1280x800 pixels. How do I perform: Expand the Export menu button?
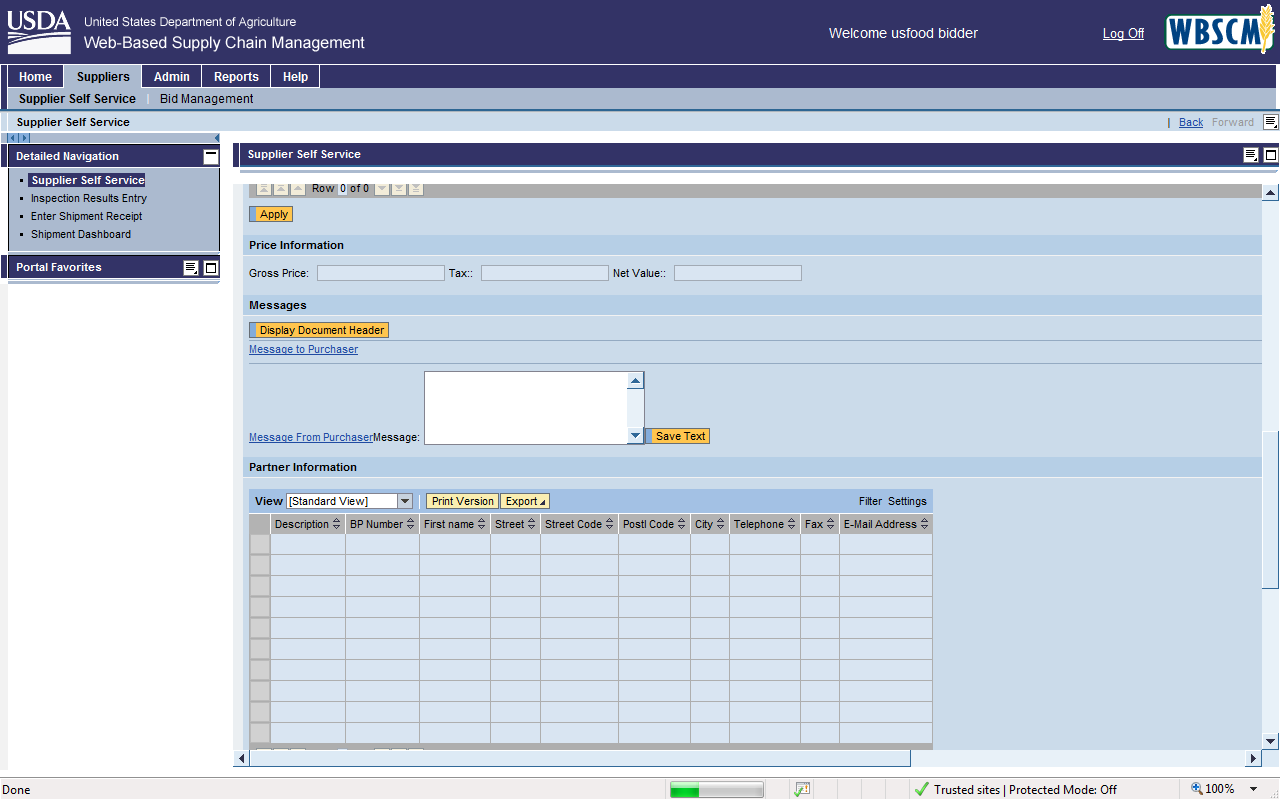pos(525,501)
